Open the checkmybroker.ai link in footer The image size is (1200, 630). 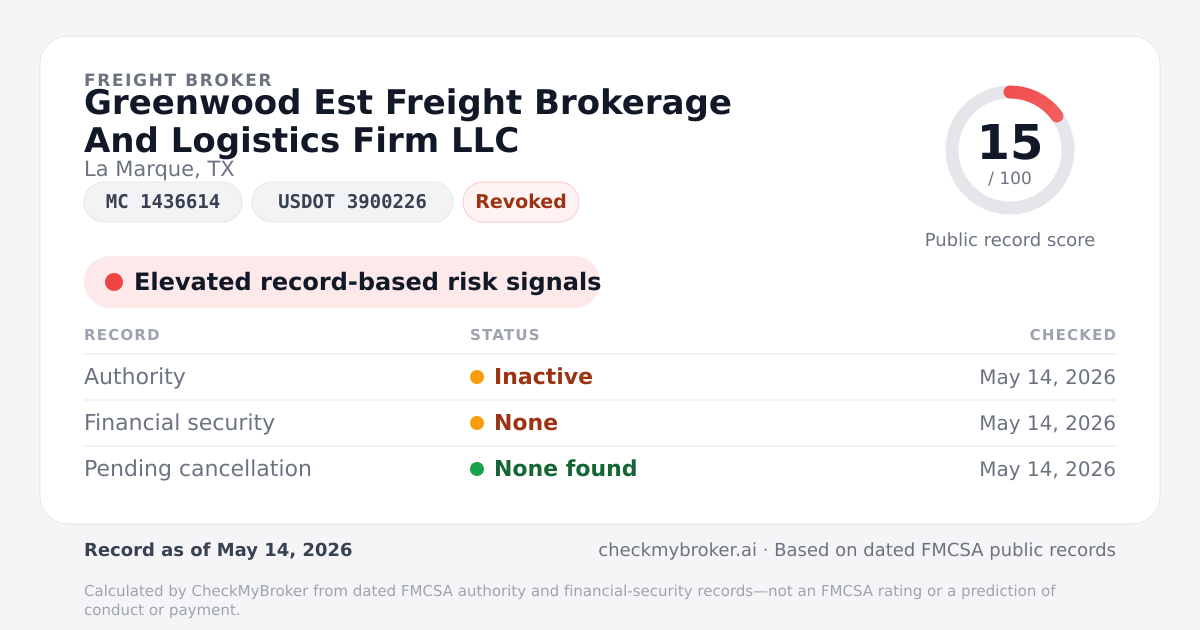(677, 550)
